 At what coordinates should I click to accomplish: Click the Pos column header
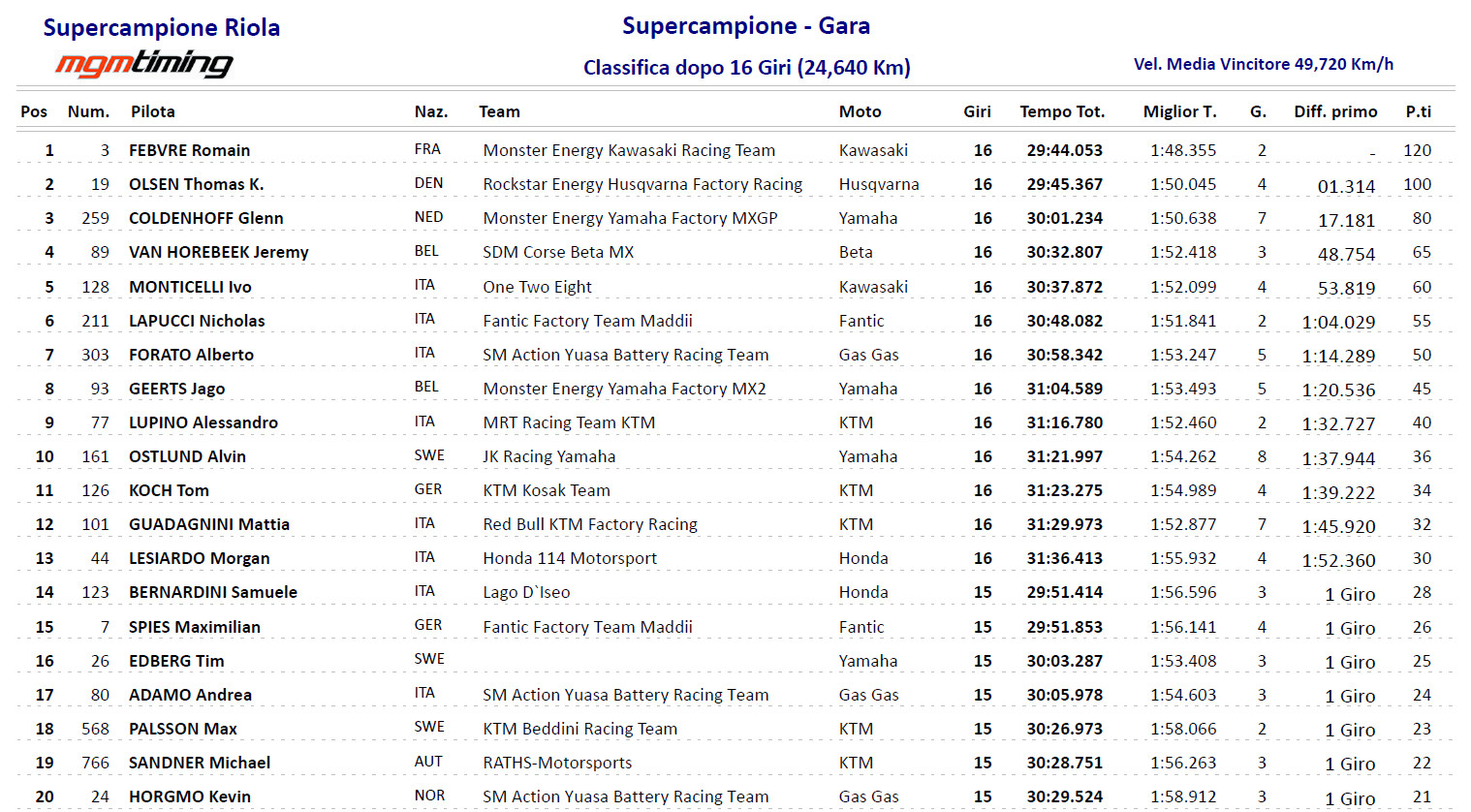pos(34,111)
